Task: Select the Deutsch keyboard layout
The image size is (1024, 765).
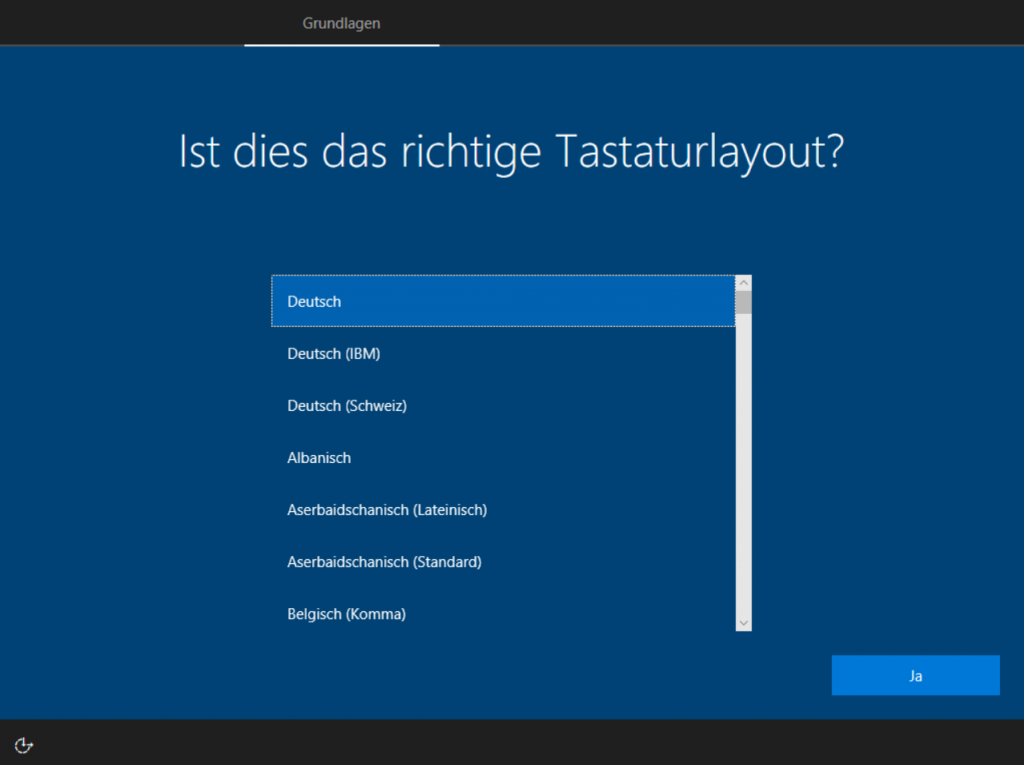Action: [x=503, y=301]
